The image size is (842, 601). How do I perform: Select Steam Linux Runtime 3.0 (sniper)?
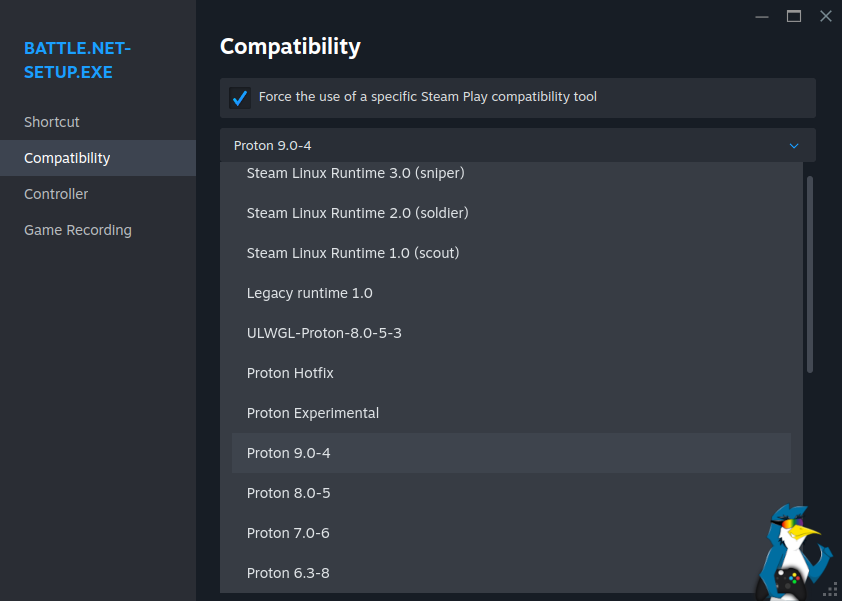[x=355, y=173]
